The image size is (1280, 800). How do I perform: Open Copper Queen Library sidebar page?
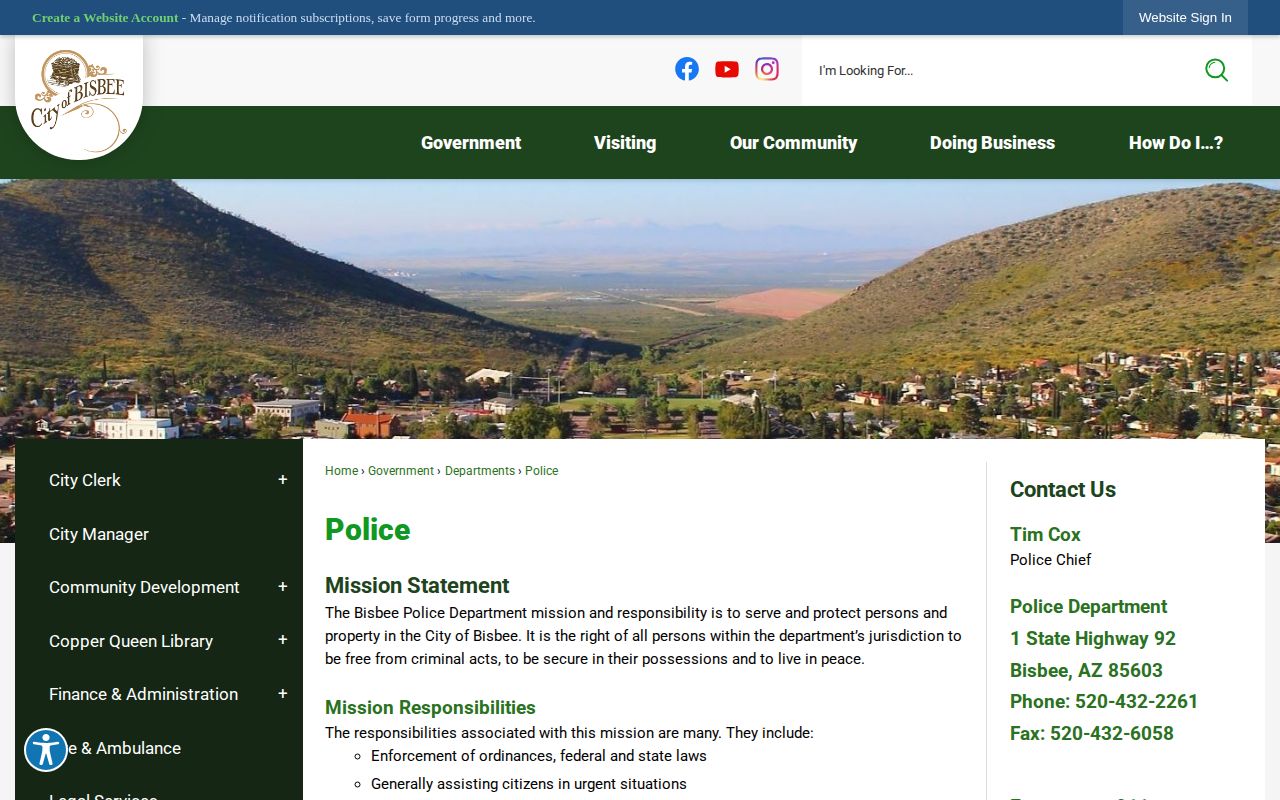131,641
